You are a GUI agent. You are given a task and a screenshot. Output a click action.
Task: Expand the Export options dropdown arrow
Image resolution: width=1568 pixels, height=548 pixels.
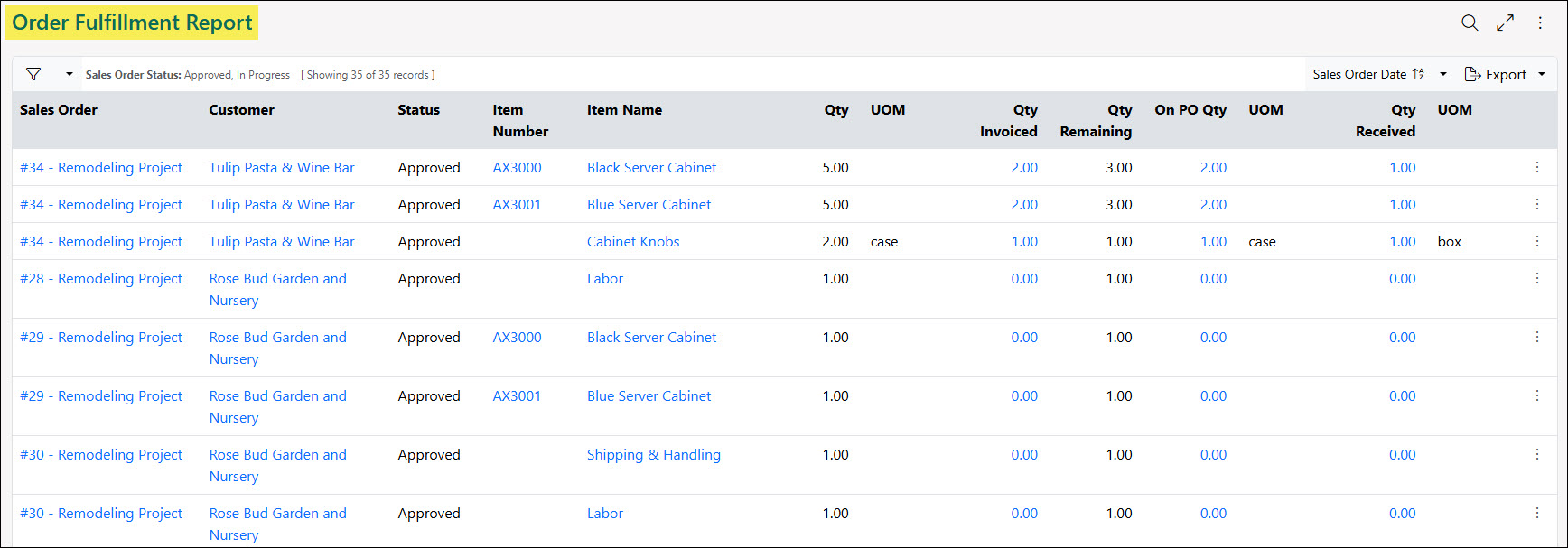[x=1542, y=74]
